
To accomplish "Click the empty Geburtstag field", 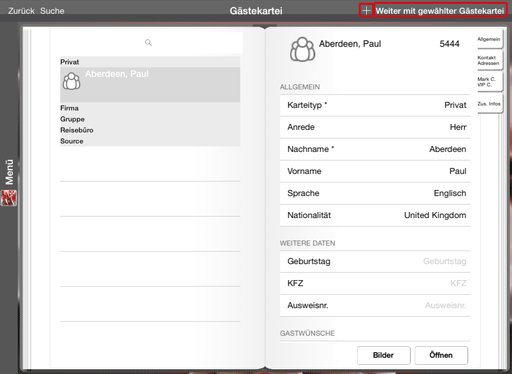I will (x=375, y=261).
